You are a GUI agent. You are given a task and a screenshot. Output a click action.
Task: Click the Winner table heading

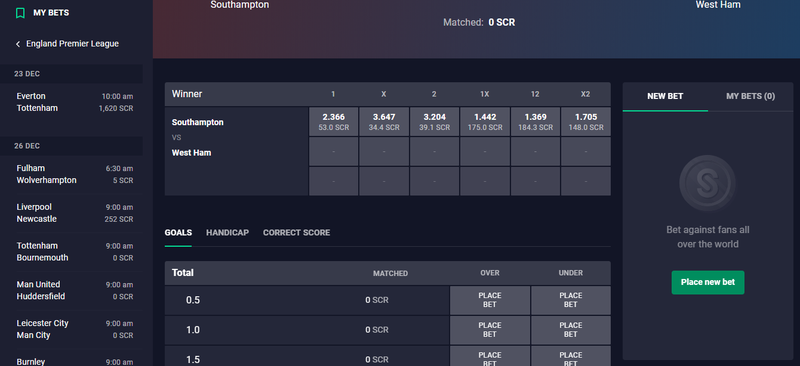(187, 94)
